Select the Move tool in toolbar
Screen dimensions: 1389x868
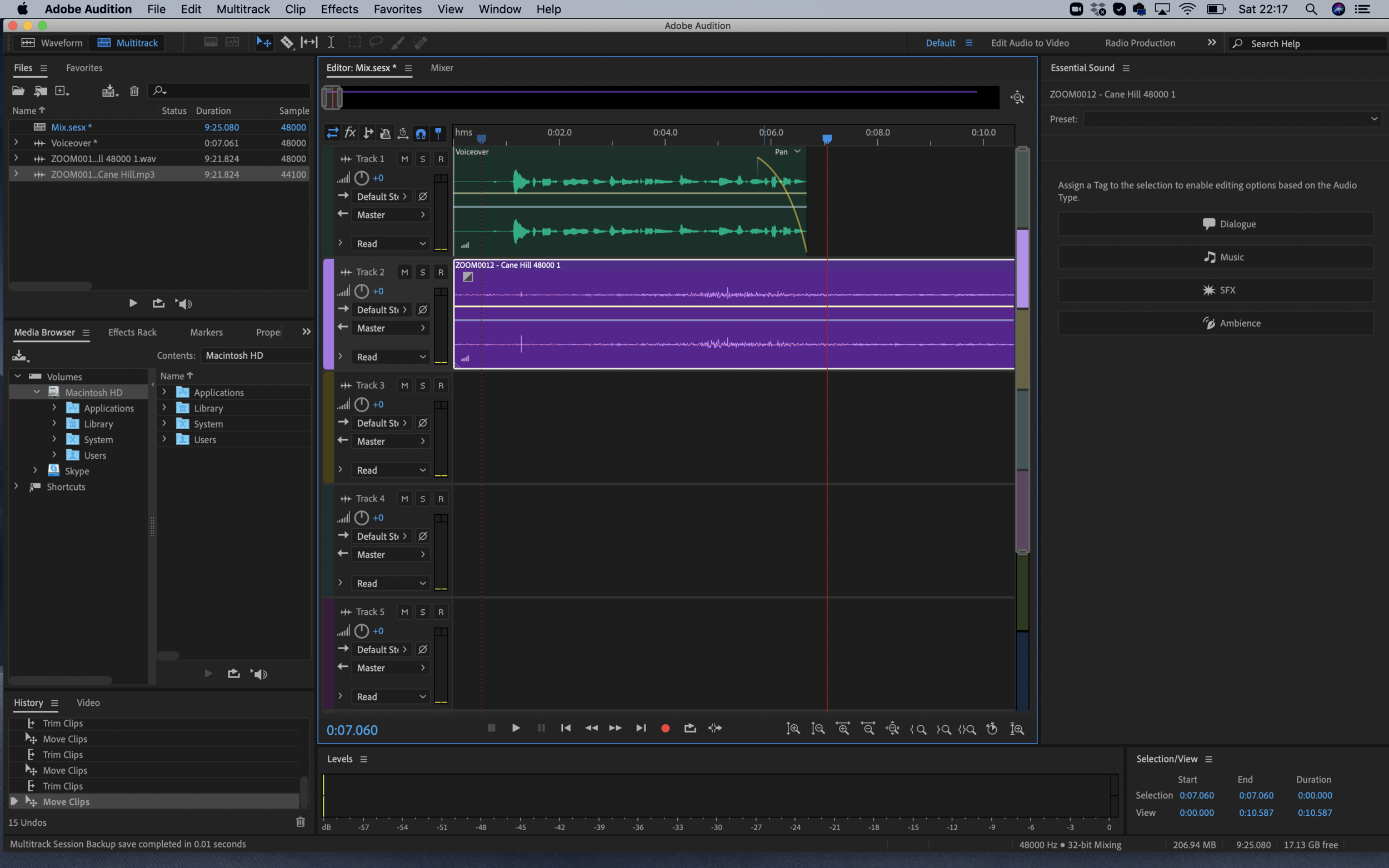(263, 42)
